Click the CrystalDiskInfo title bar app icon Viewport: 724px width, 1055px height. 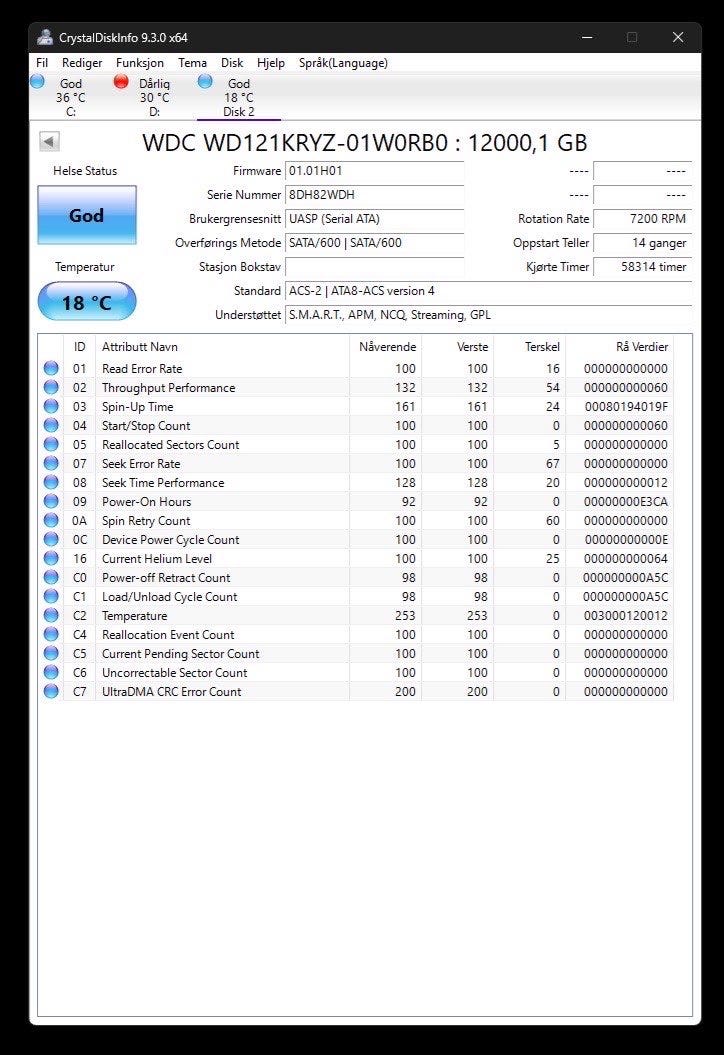tap(45, 38)
